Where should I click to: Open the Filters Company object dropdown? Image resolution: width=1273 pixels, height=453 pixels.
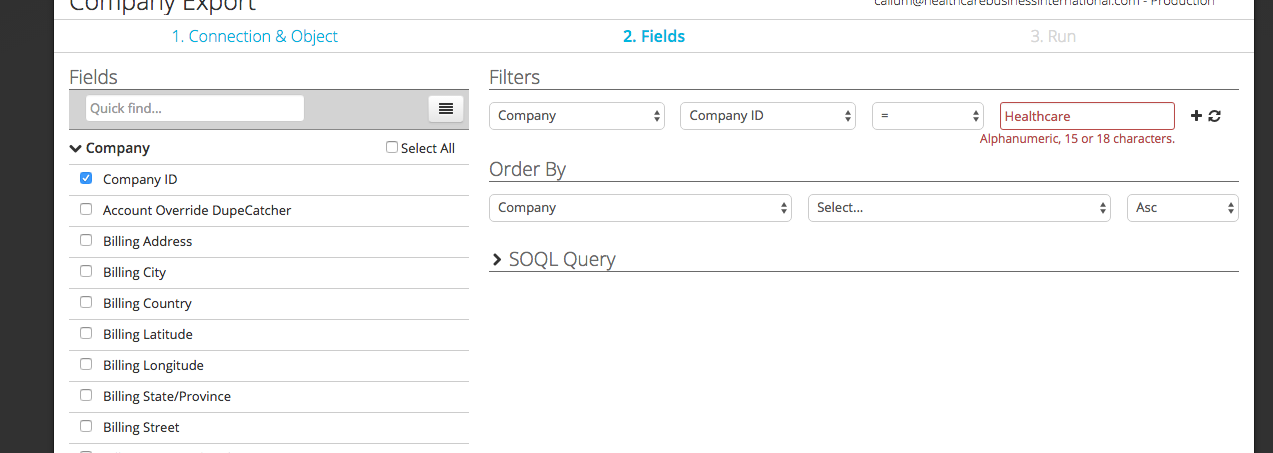pyautogui.click(x=576, y=116)
